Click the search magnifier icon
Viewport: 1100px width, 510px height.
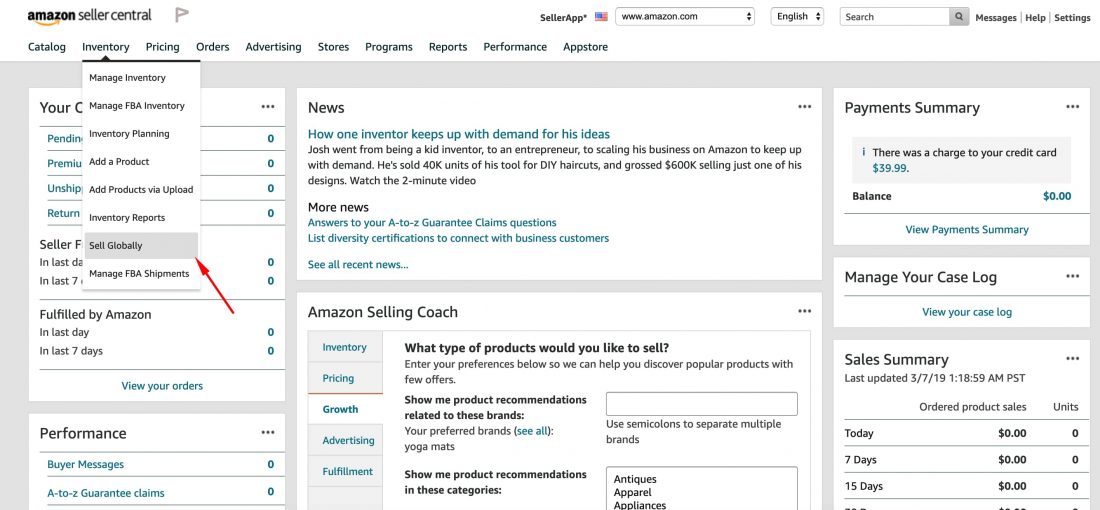[959, 17]
